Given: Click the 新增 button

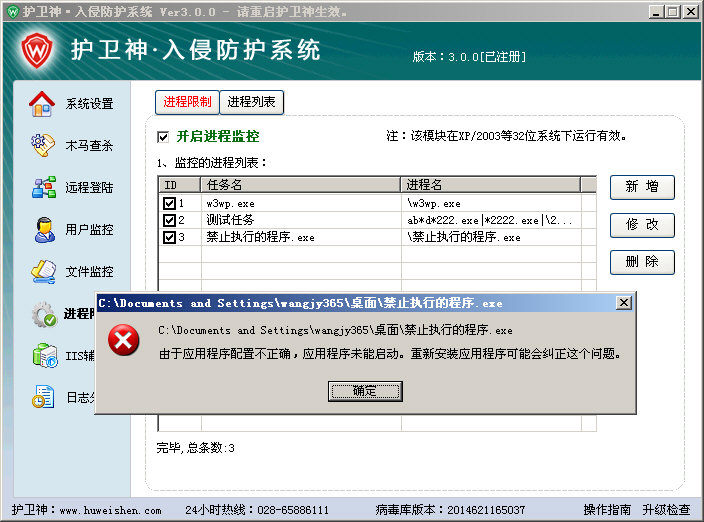Looking at the screenshot, I should pyautogui.click(x=642, y=187).
